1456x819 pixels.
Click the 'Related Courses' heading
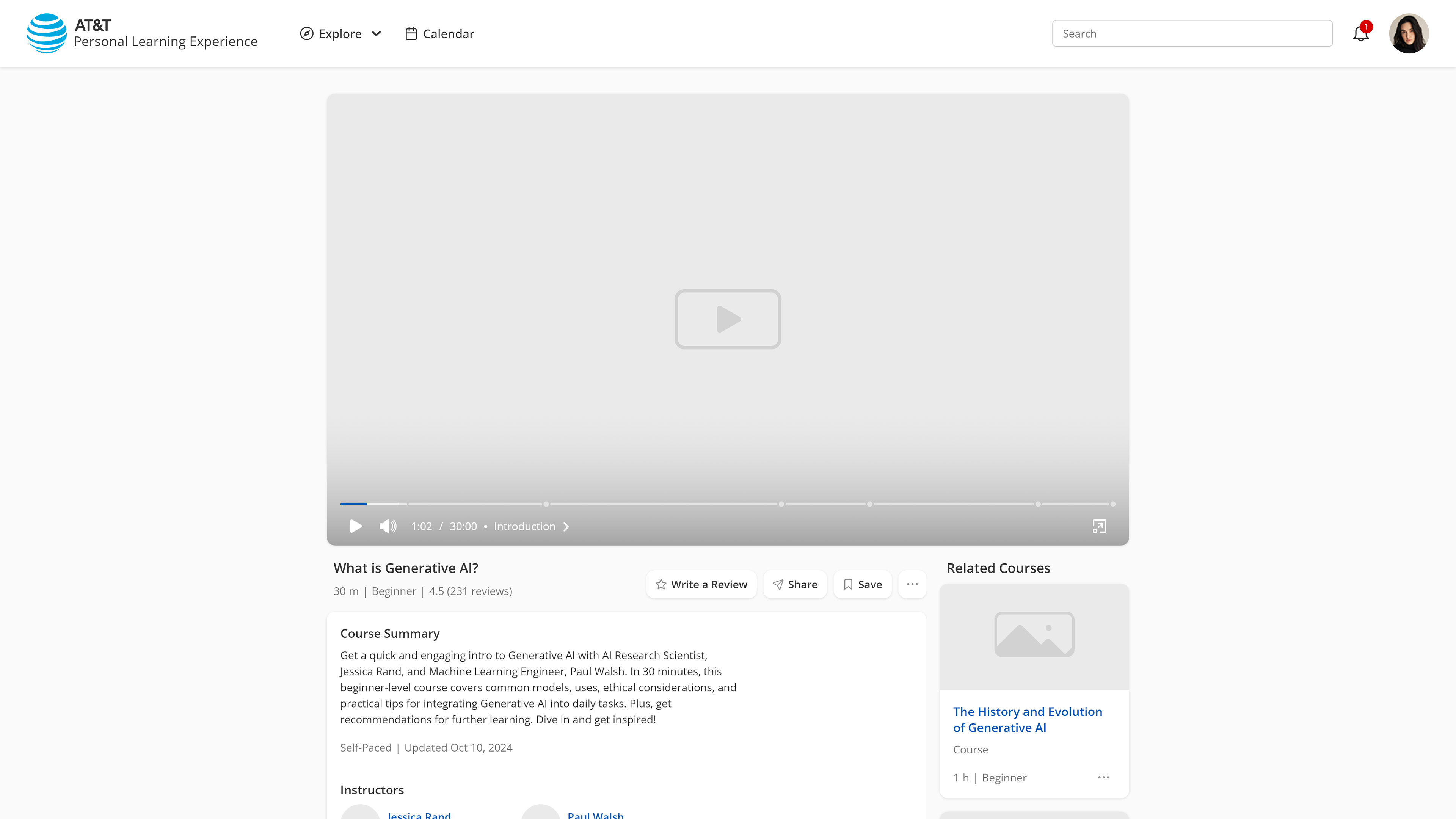pyautogui.click(x=998, y=568)
